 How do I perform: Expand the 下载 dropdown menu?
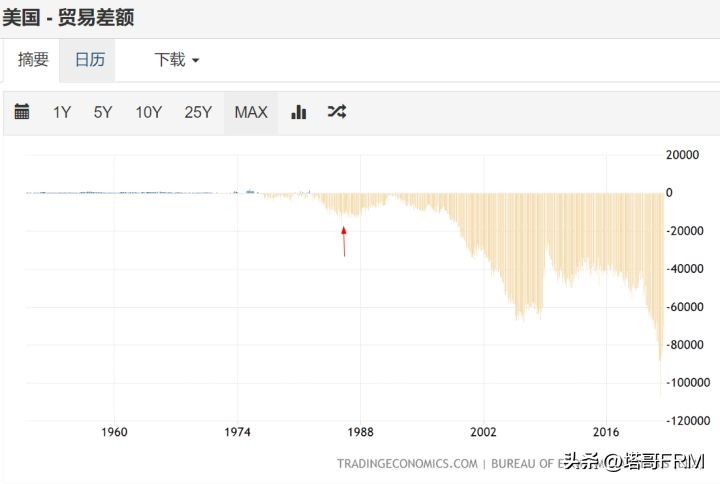tap(177, 60)
